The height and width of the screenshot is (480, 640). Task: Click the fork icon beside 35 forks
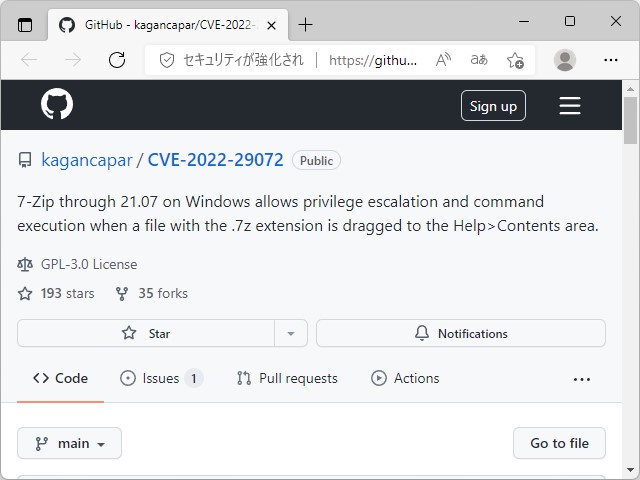point(122,294)
